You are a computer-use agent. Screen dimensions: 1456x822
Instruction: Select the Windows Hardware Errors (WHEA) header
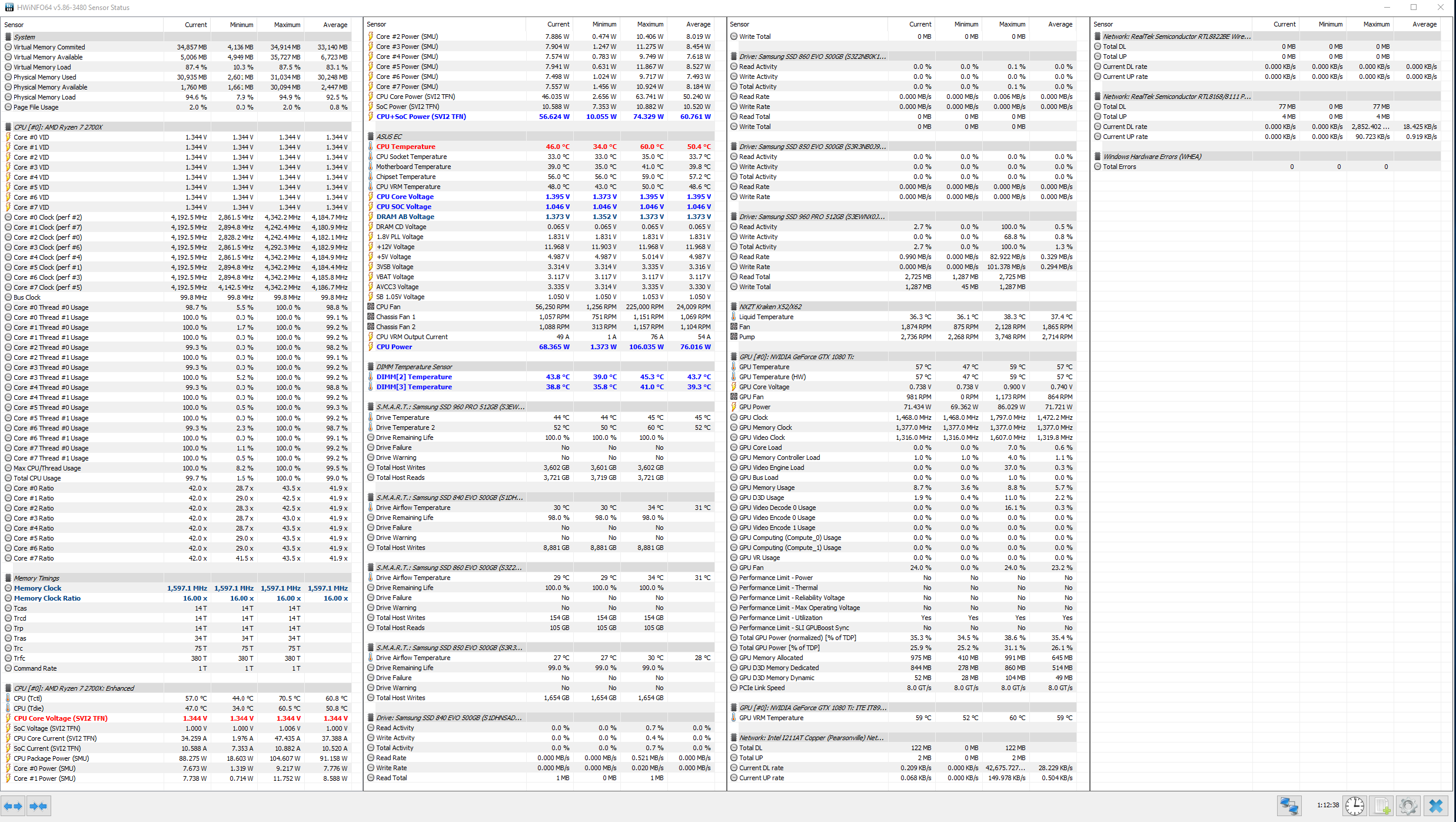click(1152, 157)
